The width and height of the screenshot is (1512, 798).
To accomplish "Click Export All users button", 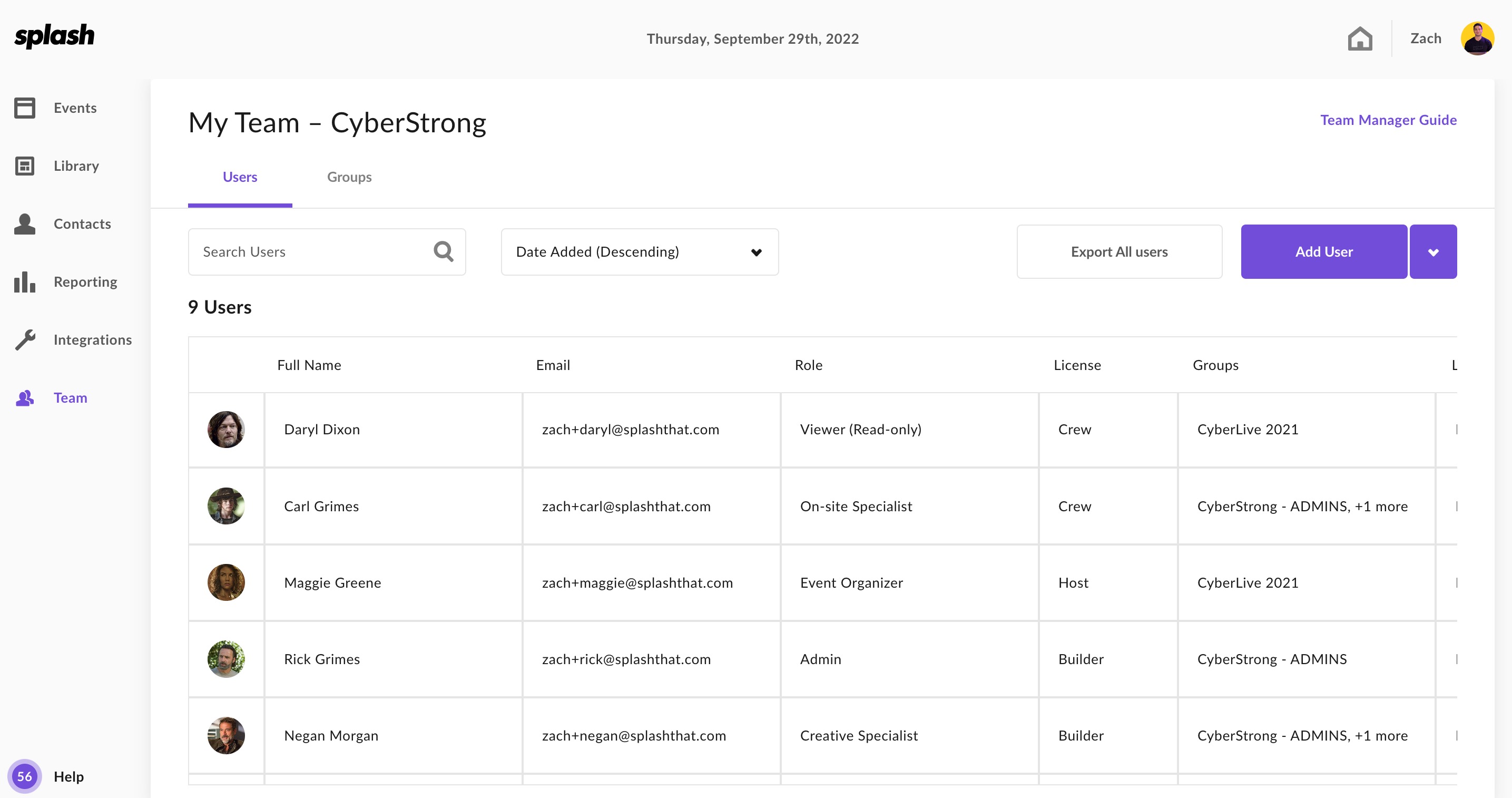I will pos(1120,252).
